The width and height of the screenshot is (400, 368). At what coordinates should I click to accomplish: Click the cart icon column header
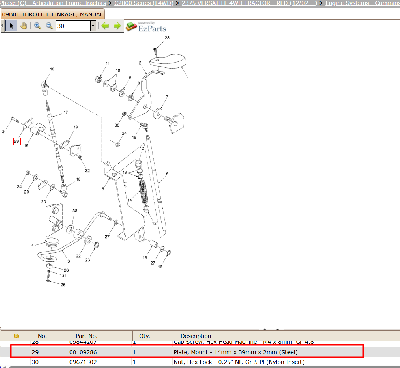[x=17, y=336]
